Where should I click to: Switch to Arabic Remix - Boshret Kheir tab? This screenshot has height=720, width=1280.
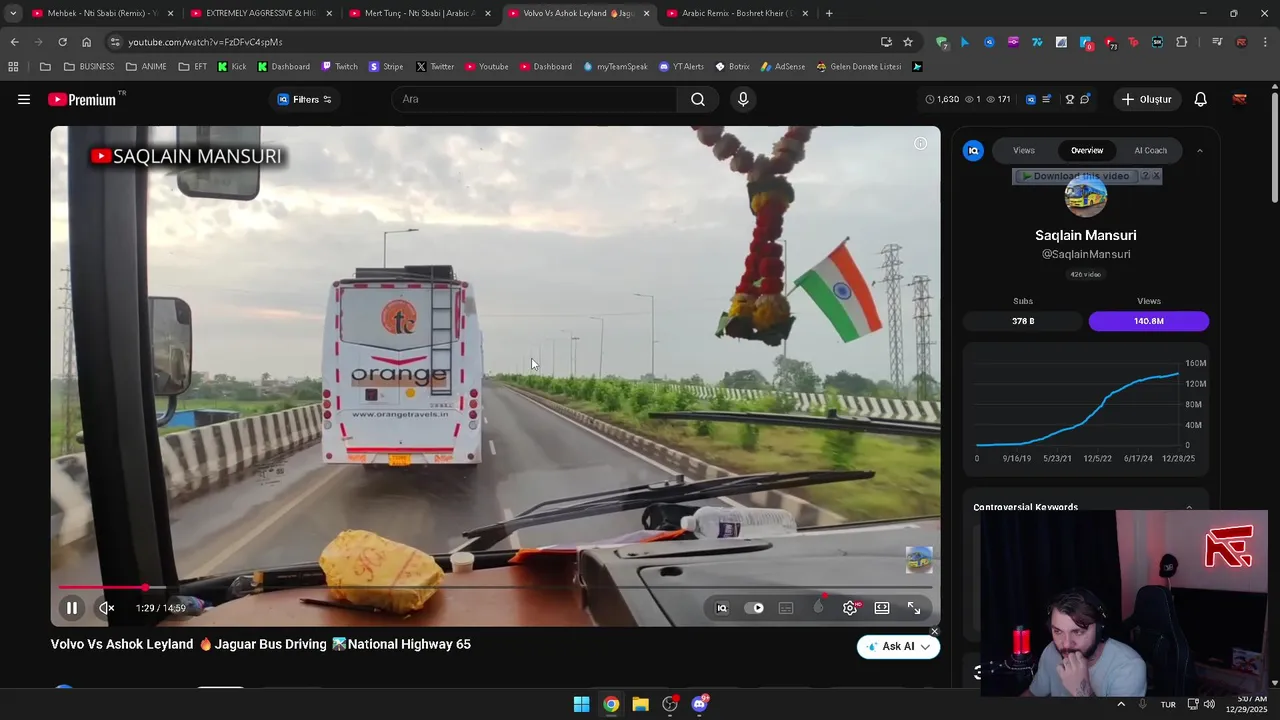pos(737,13)
